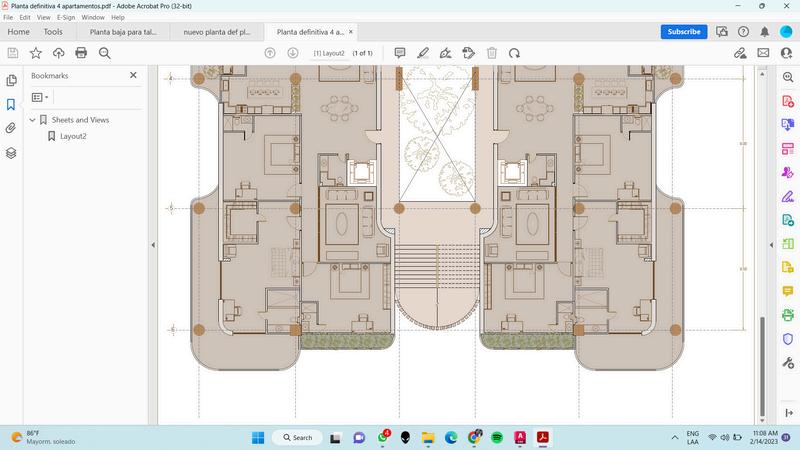The image size is (800, 450).
Task: Open the find text magnifier icon
Action: coord(105,53)
